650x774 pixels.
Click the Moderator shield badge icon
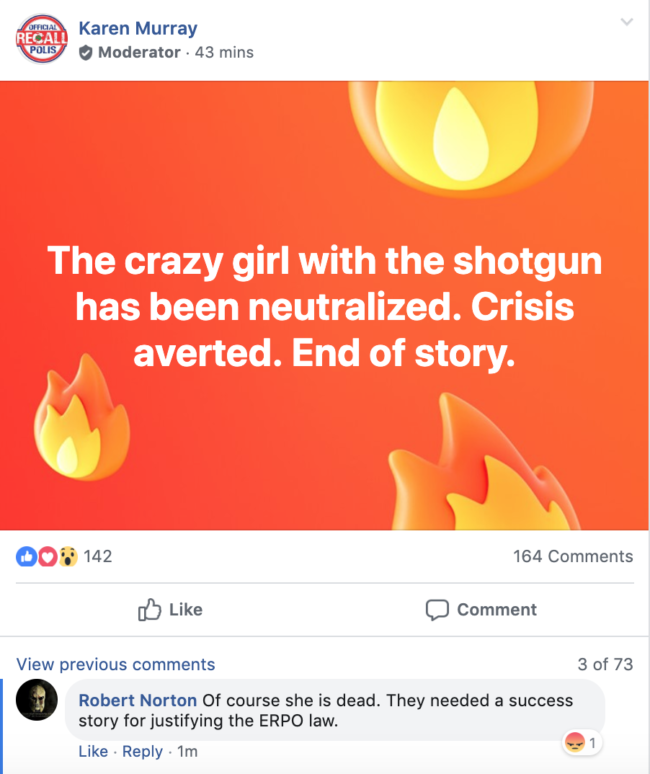pos(86,52)
